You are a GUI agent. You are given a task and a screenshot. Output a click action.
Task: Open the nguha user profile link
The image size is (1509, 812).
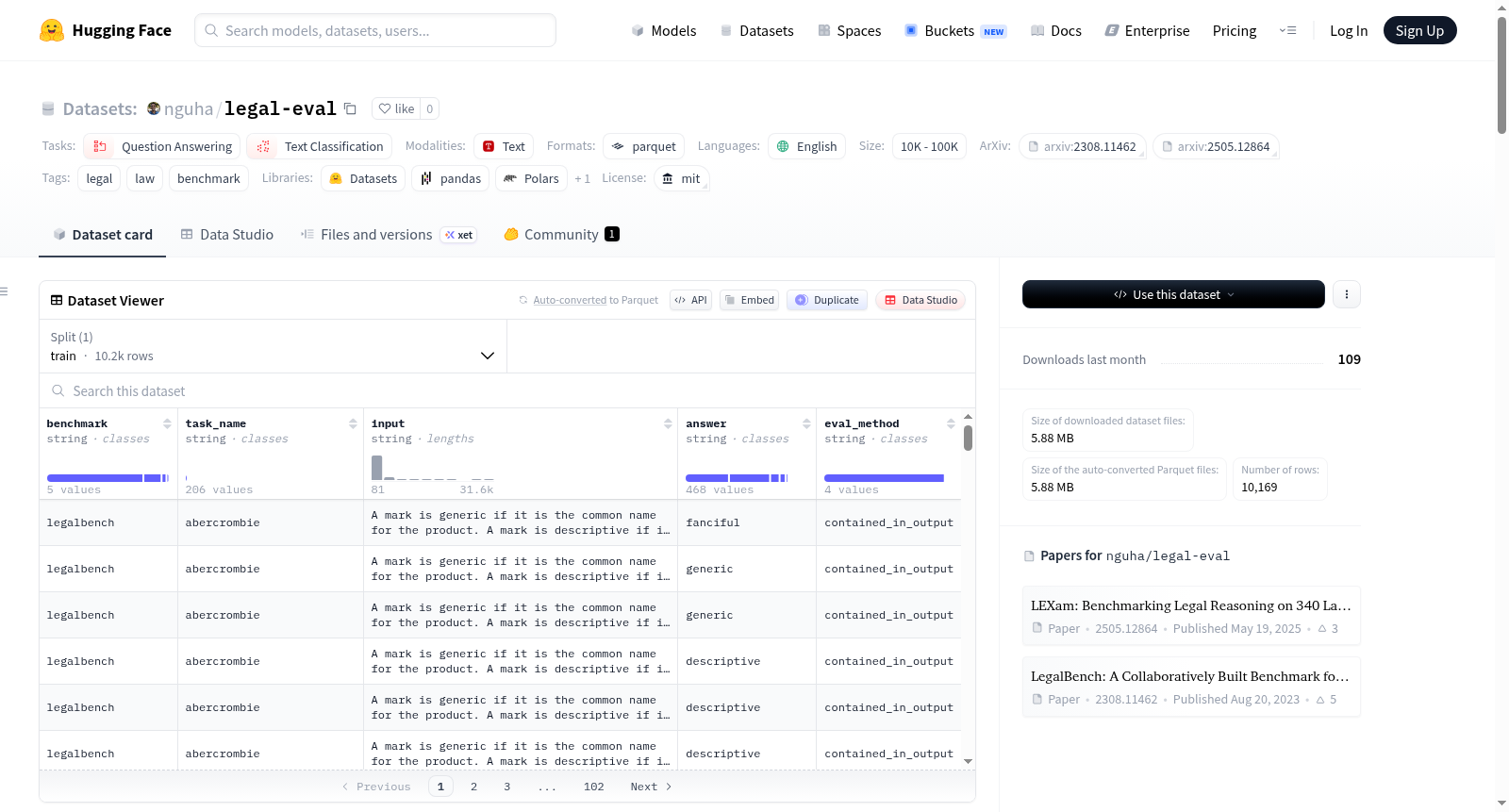coord(189,108)
